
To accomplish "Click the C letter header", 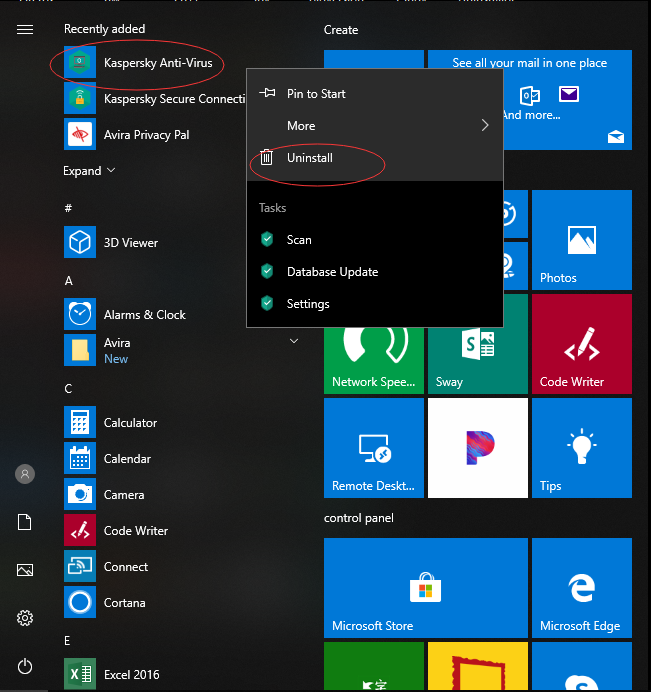I will pos(68,389).
